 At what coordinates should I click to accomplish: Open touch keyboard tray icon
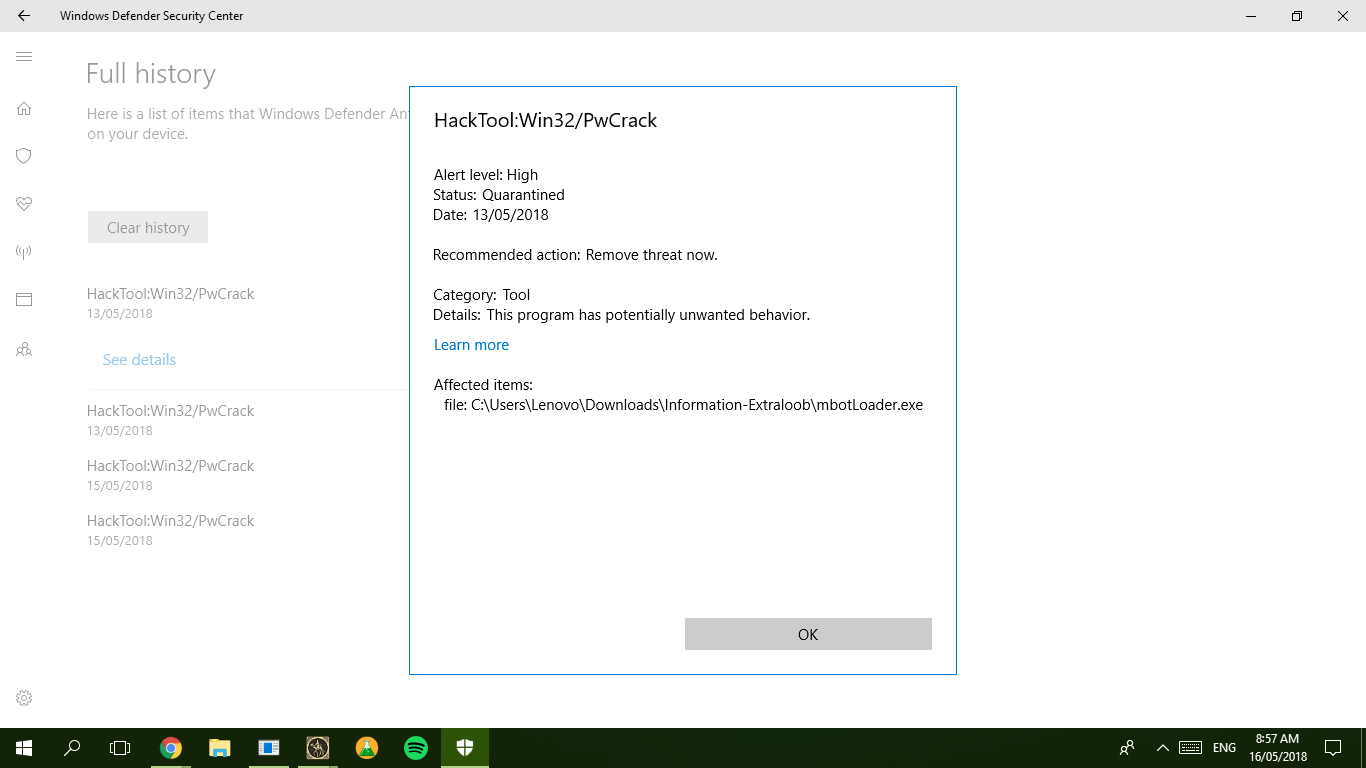coord(1190,748)
